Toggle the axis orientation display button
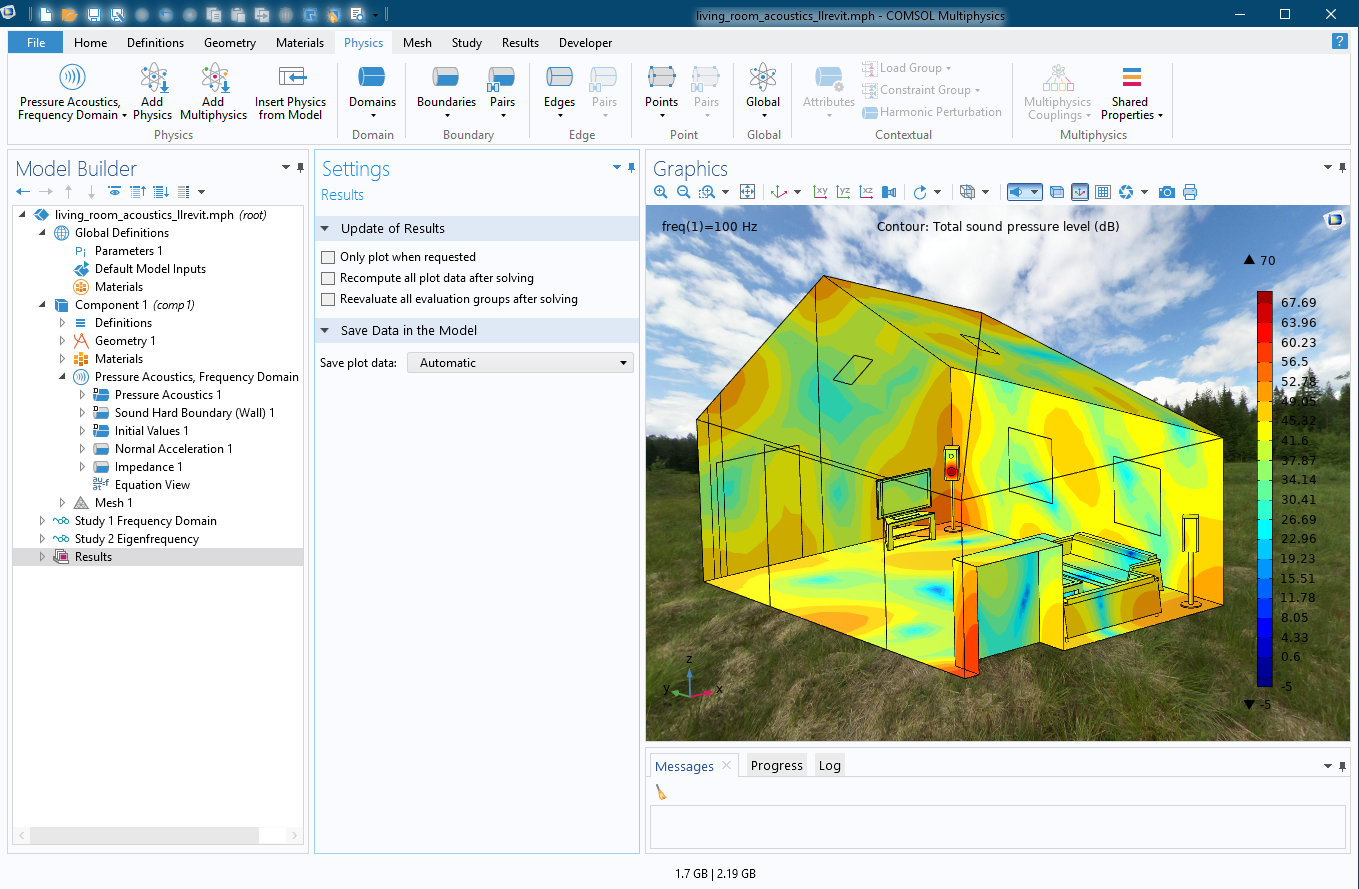The height and width of the screenshot is (889, 1359). click(x=1080, y=192)
